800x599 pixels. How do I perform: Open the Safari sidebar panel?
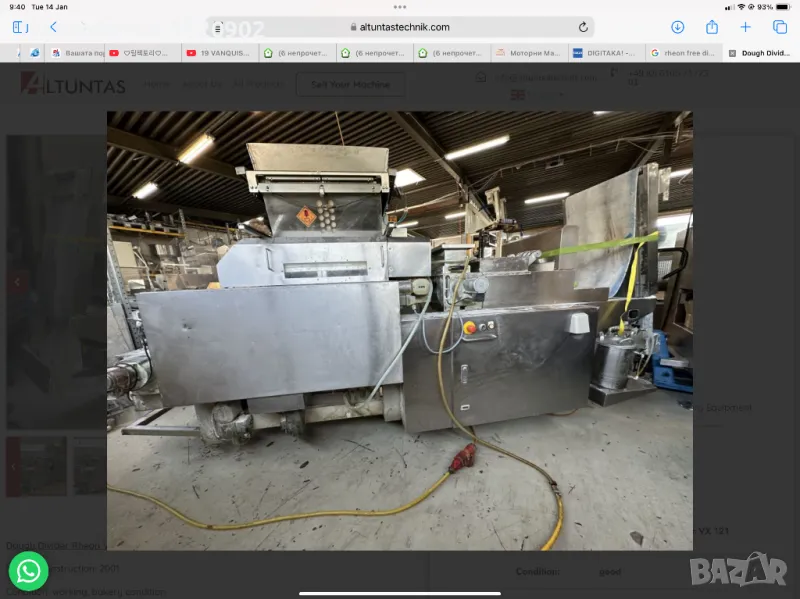[19, 27]
